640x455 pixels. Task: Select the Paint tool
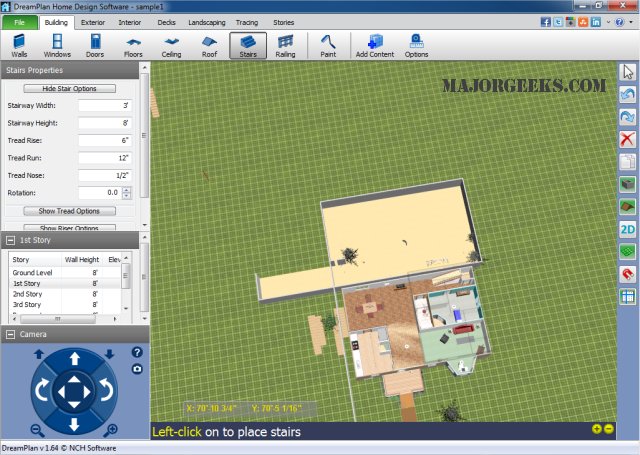pyautogui.click(x=328, y=46)
